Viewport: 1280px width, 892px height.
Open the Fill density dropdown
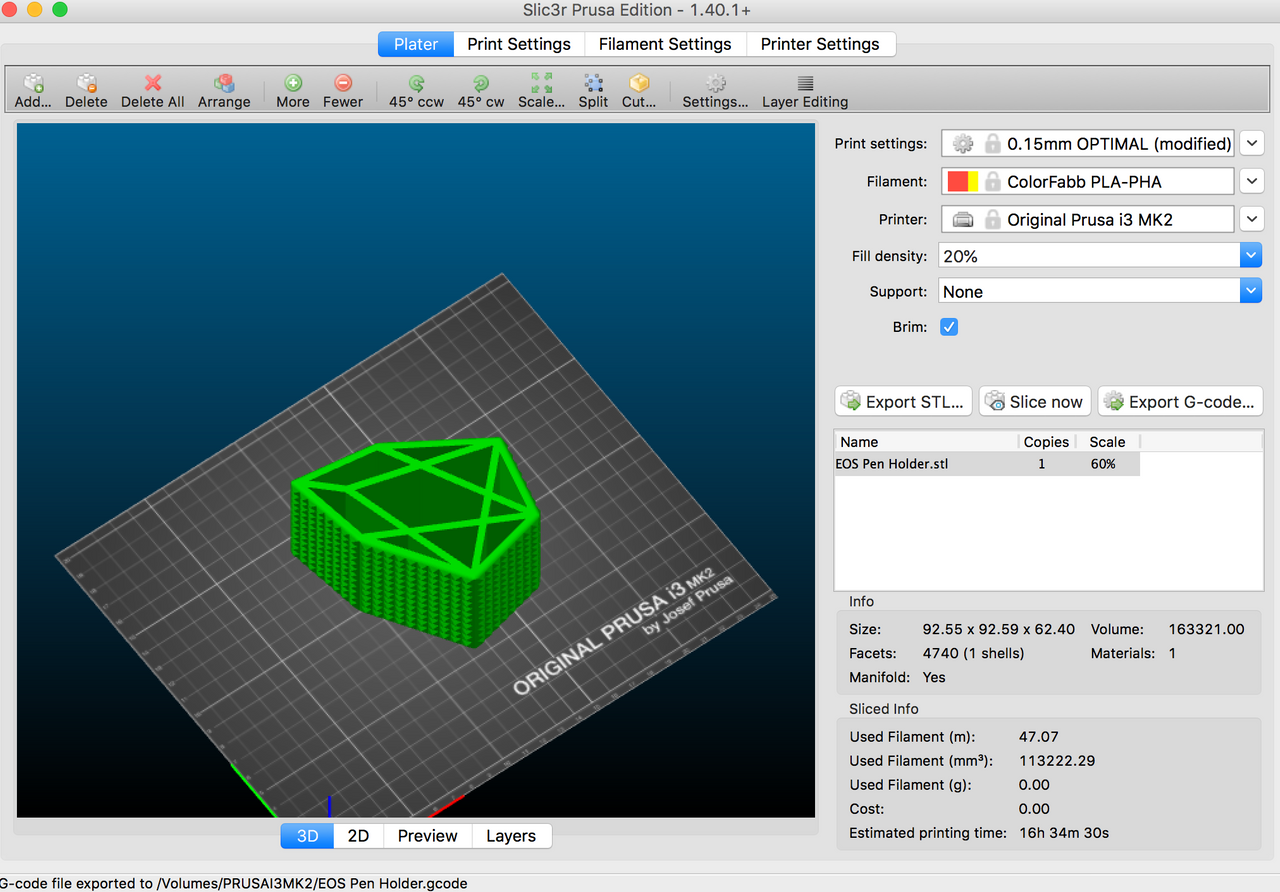(1251, 256)
